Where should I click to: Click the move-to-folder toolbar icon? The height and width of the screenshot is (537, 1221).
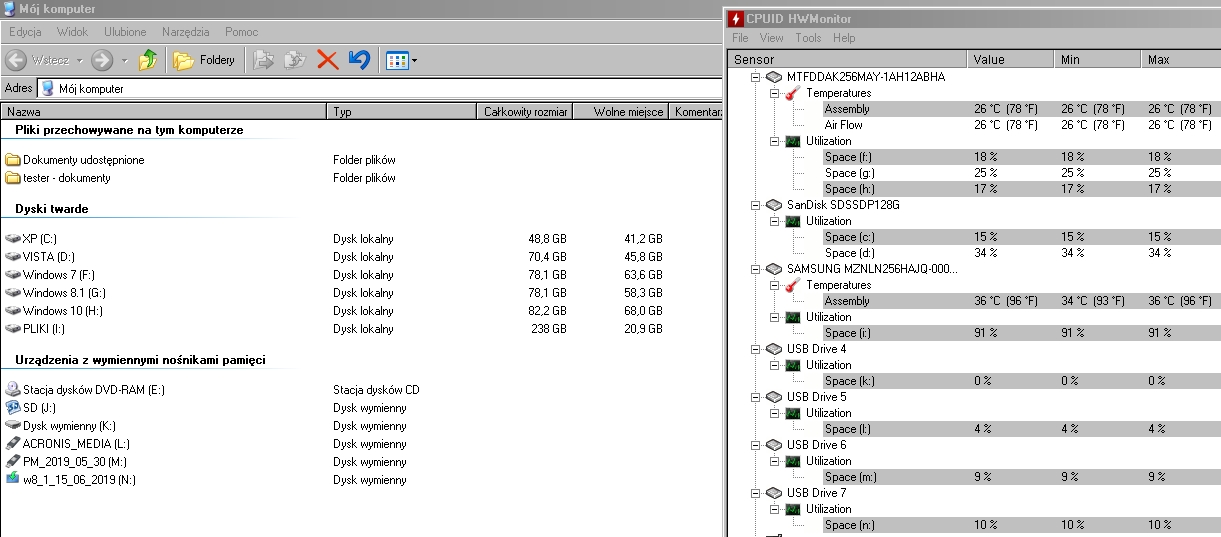[264, 60]
